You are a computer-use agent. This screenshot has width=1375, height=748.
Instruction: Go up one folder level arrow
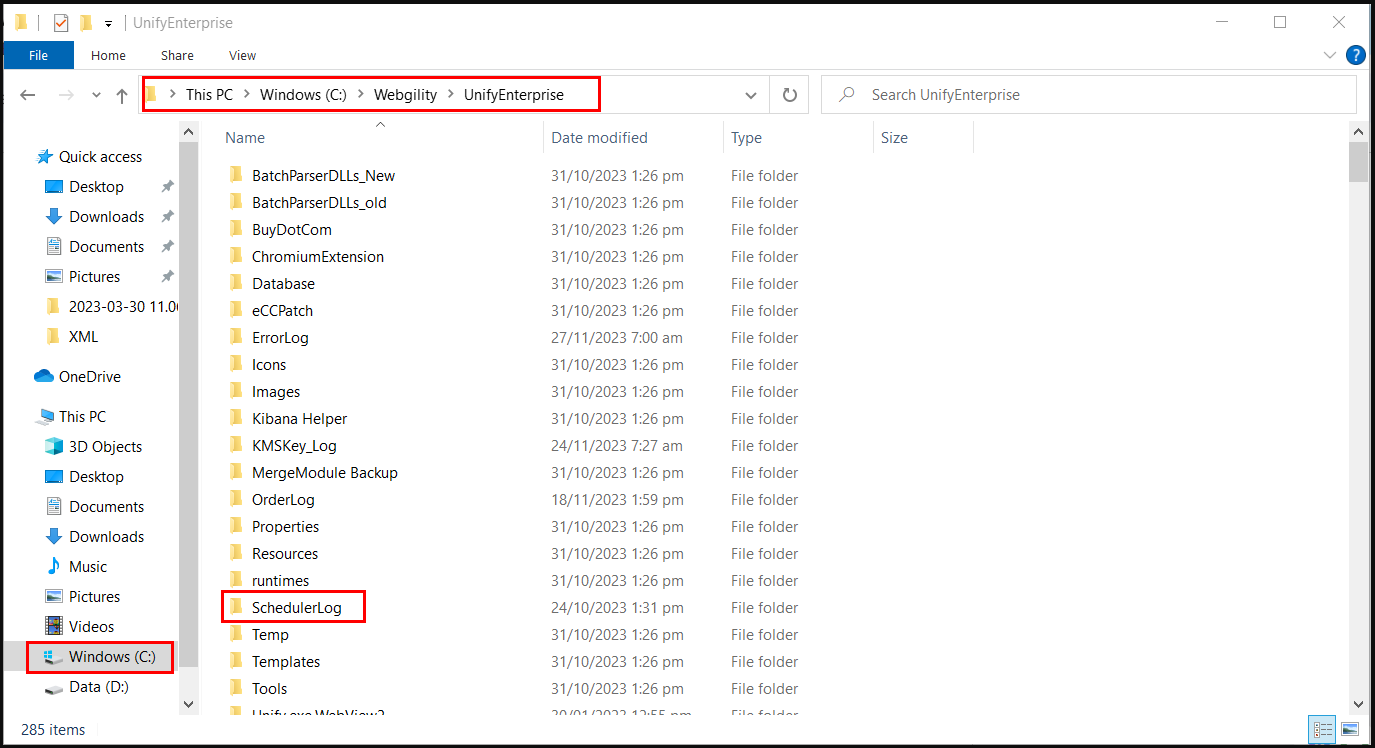pyautogui.click(x=122, y=95)
